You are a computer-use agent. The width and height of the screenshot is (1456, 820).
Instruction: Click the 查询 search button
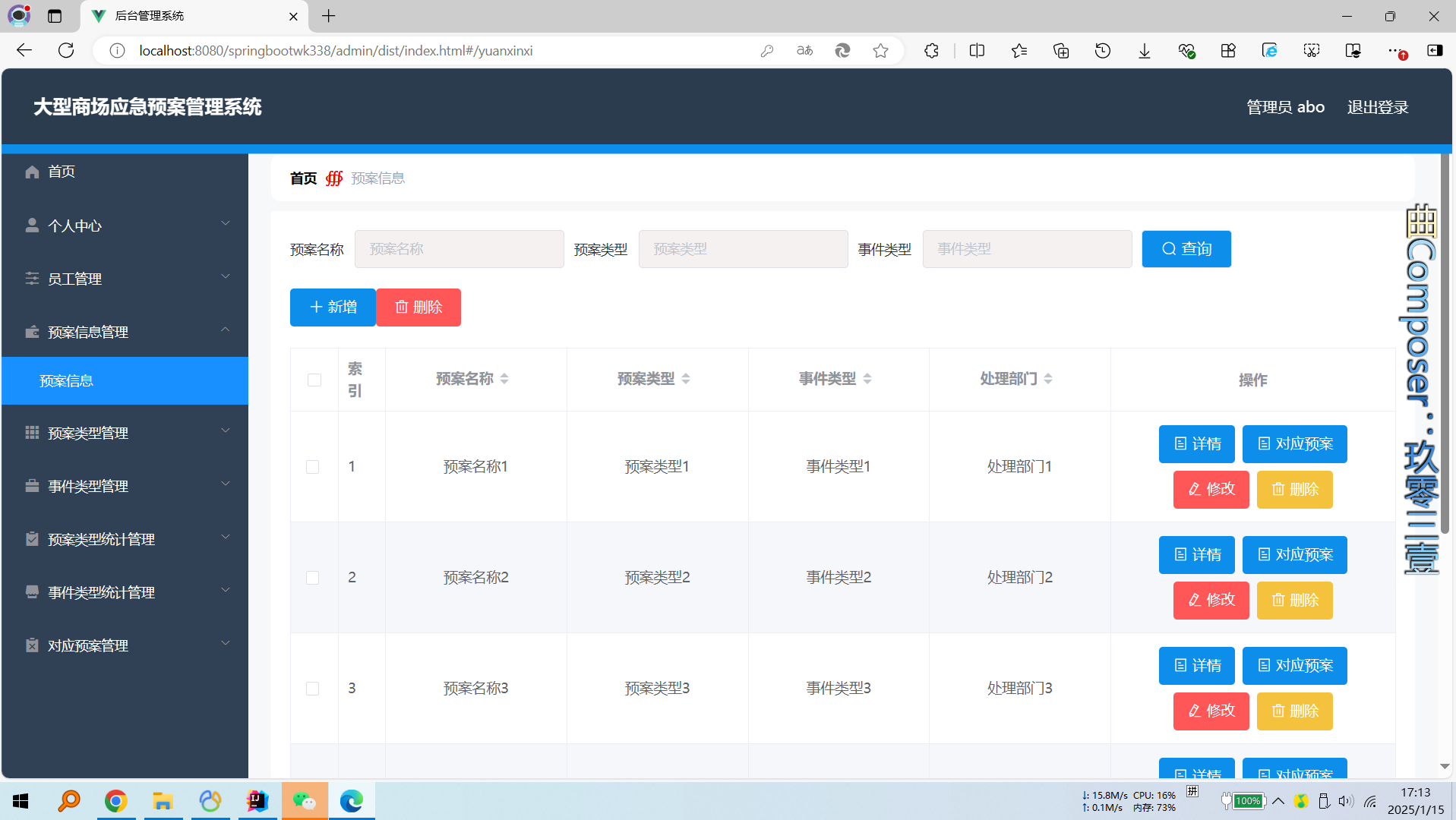point(1186,249)
